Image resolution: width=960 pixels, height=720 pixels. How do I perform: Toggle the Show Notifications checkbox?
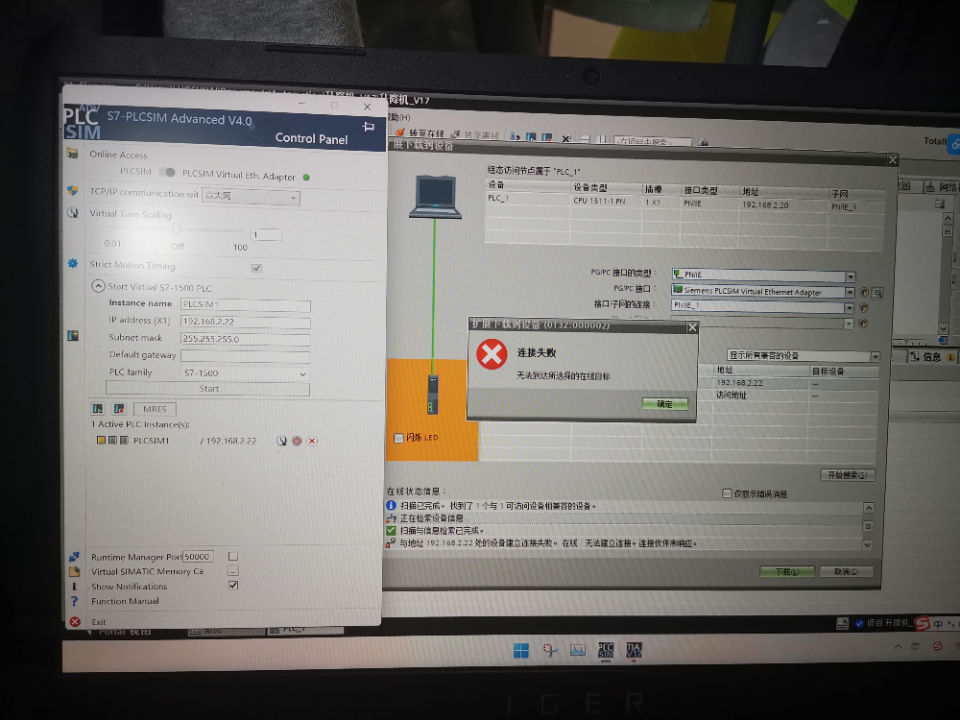tap(233, 585)
